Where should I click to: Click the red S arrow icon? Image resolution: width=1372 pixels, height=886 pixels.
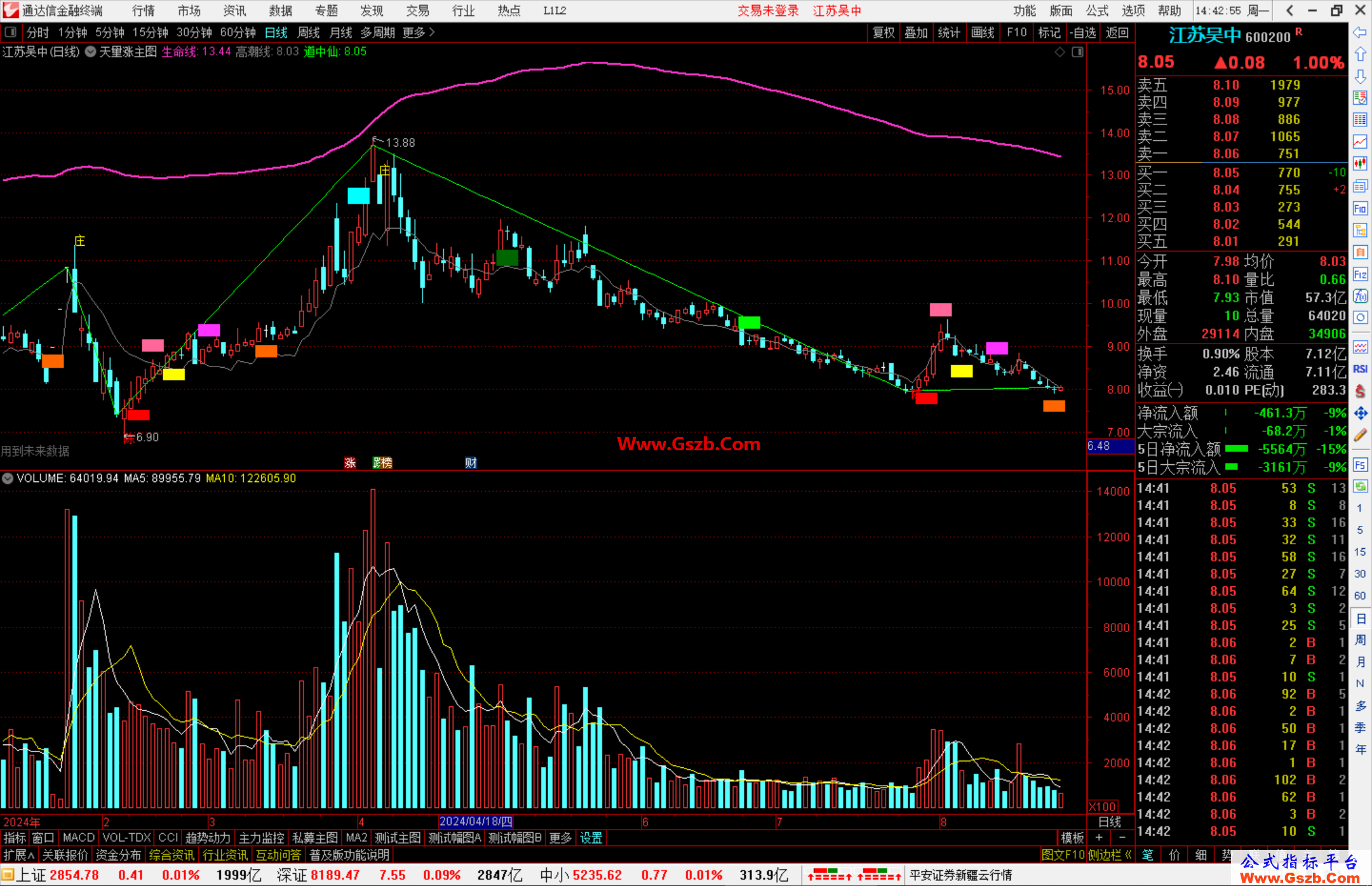(1360, 391)
